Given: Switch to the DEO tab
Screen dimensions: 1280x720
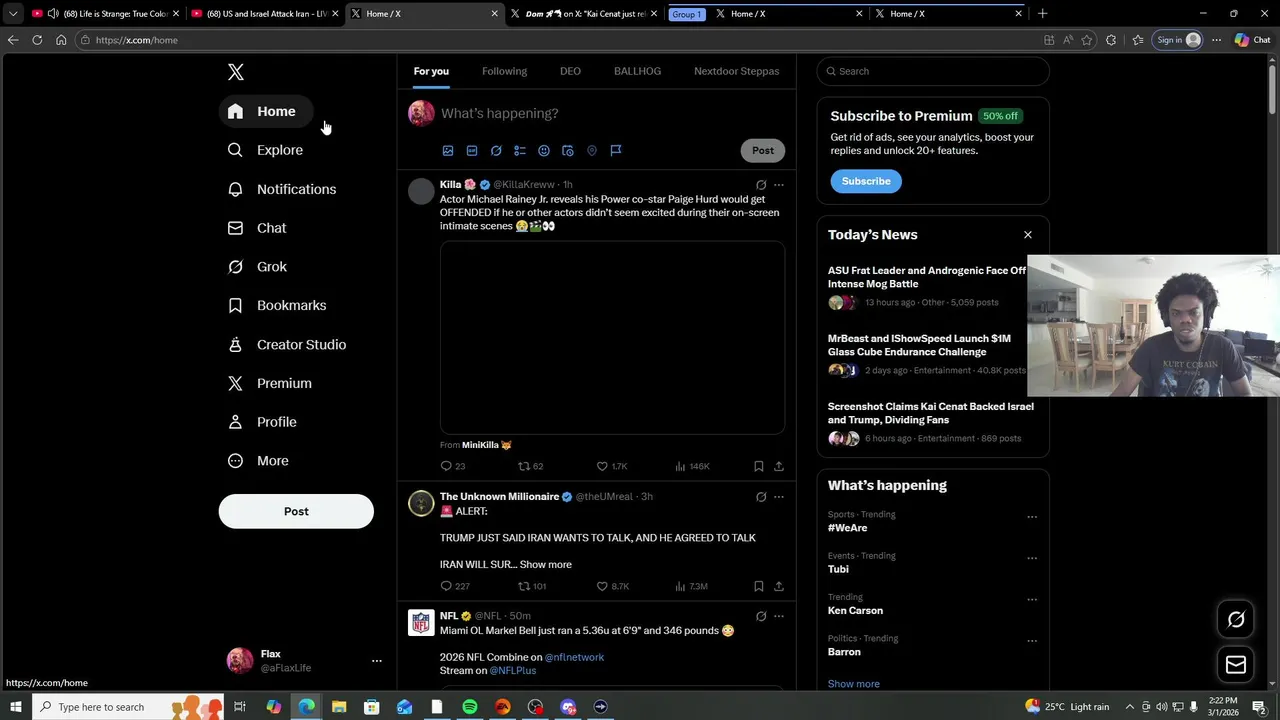Looking at the screenshot, I should 570,71.
